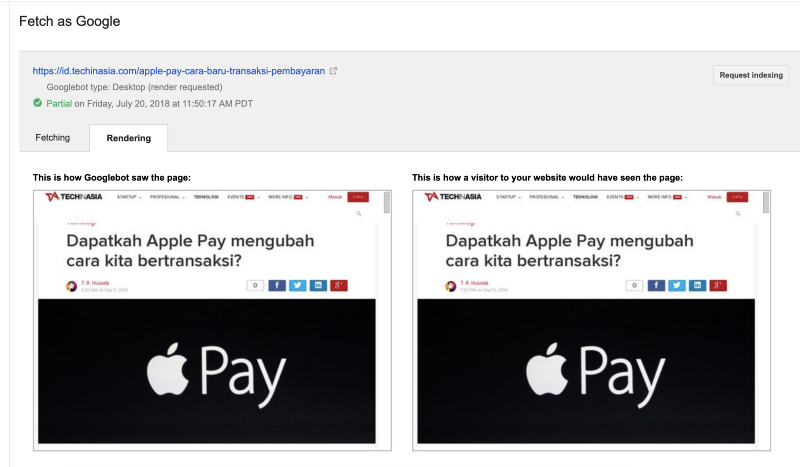Open the fetched techinasia article URL link
800x467 pixels.
(x=179, y=71)
